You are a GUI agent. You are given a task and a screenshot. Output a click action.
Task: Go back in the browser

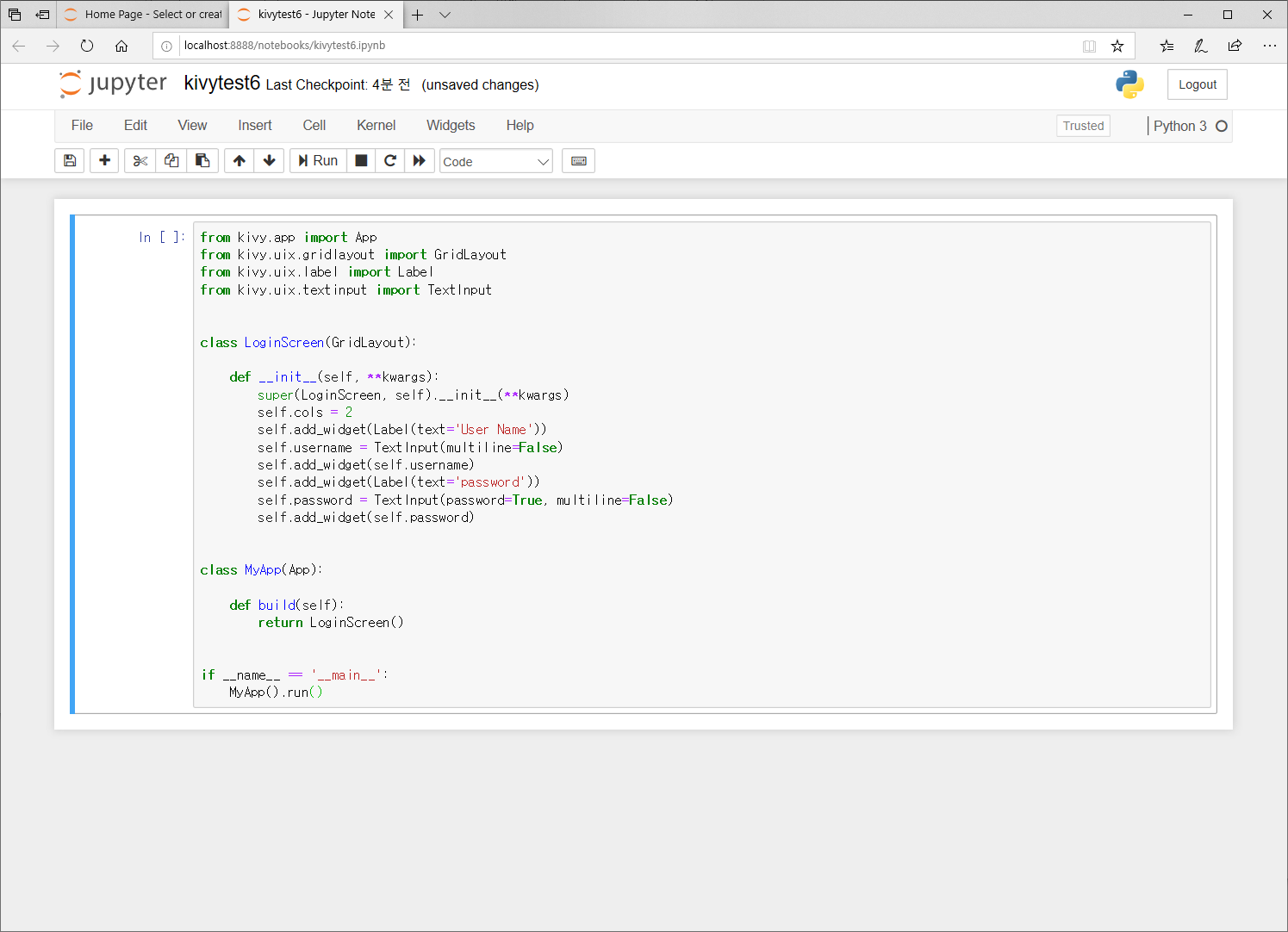tap(19, 46)
